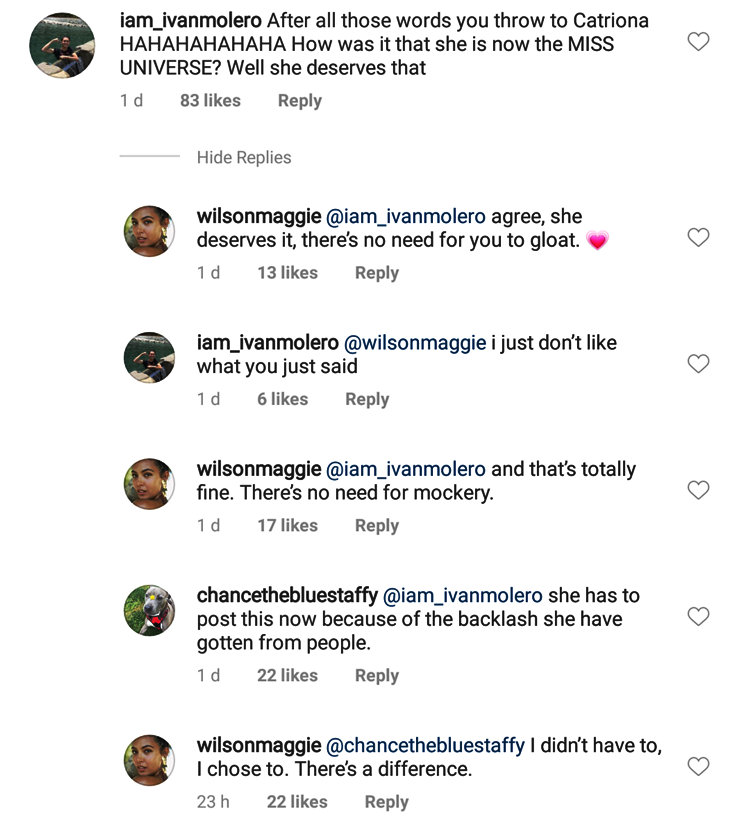Screen dimensions: 750x836
Task: Like the 'no need for mockery' reply
Action: [699, 490]
